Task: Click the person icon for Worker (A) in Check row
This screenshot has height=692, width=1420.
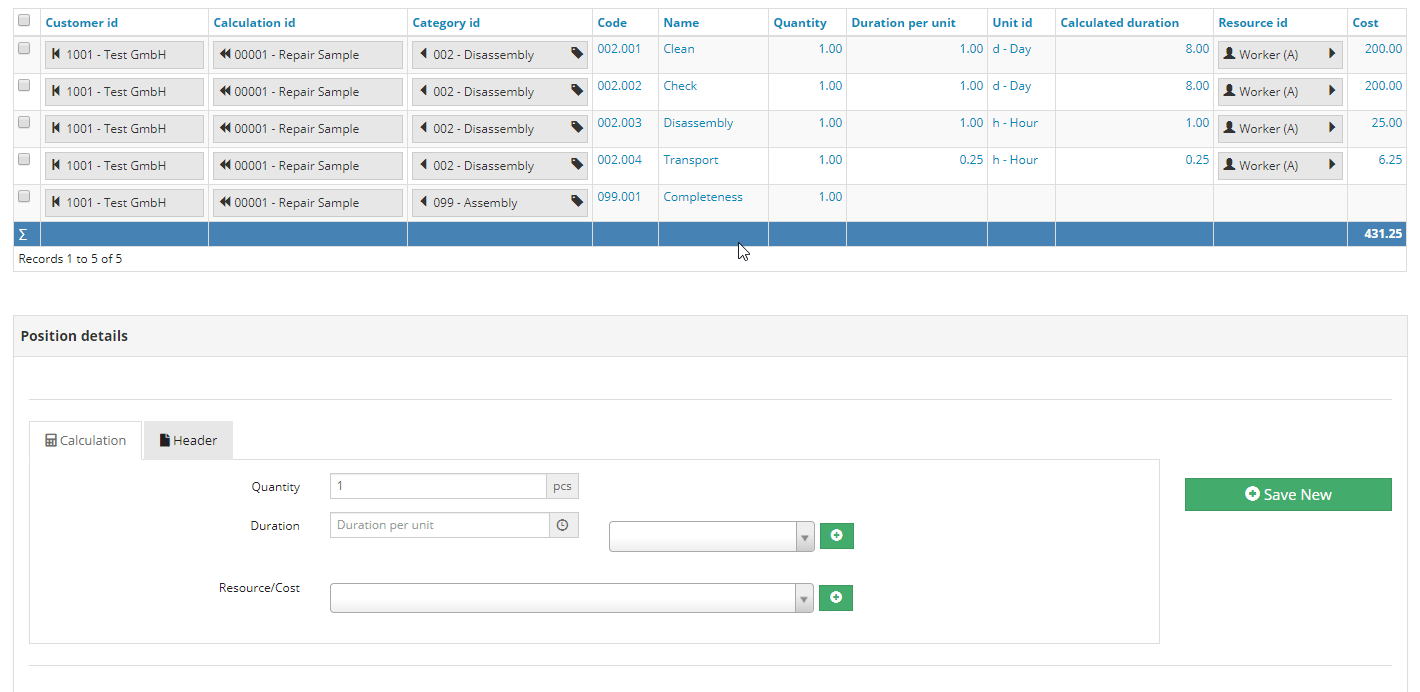Action: [x=1229, y=91]
